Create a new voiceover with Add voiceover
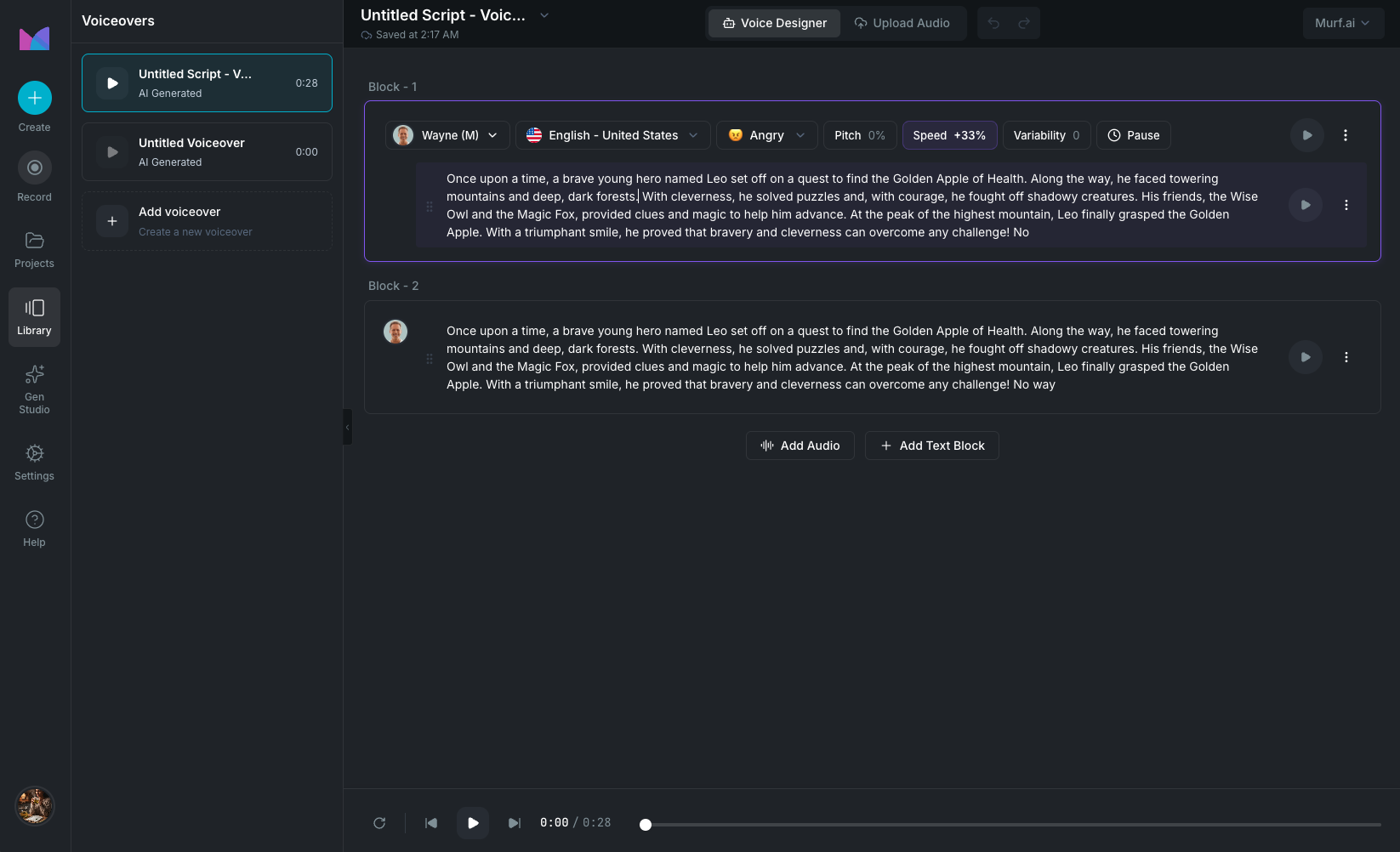 [206, 220]
